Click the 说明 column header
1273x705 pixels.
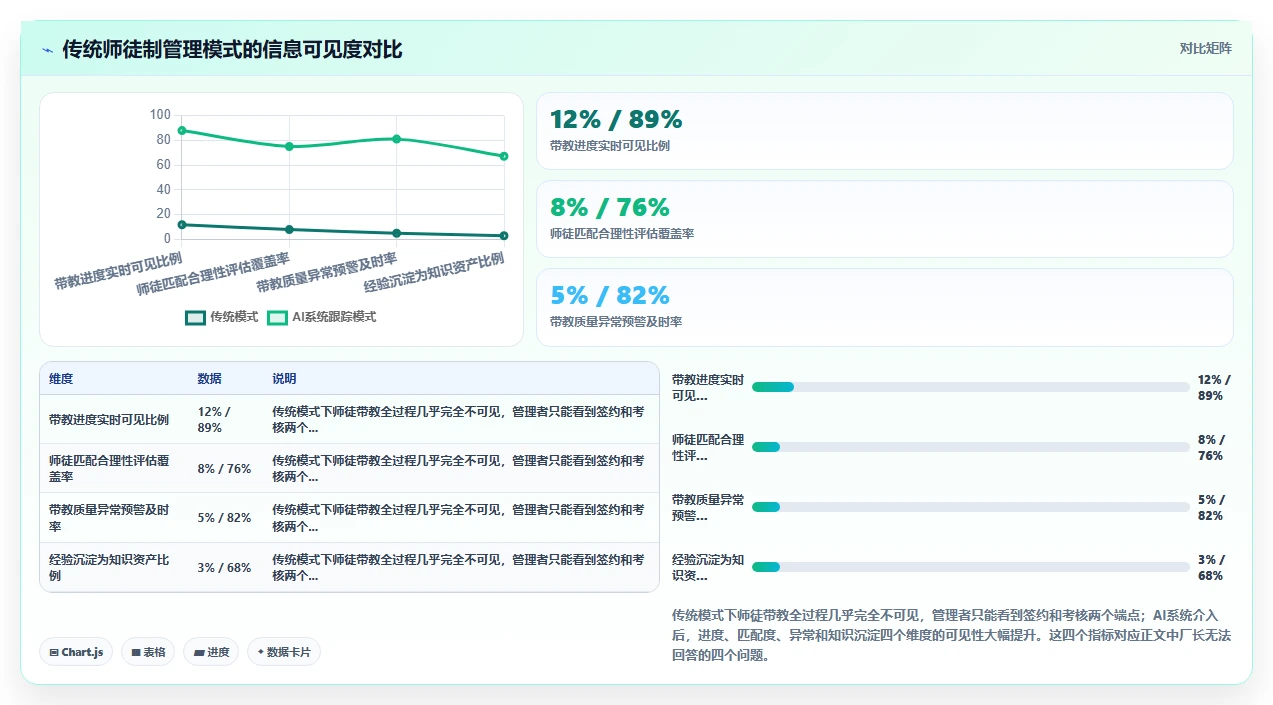(284, 379)
